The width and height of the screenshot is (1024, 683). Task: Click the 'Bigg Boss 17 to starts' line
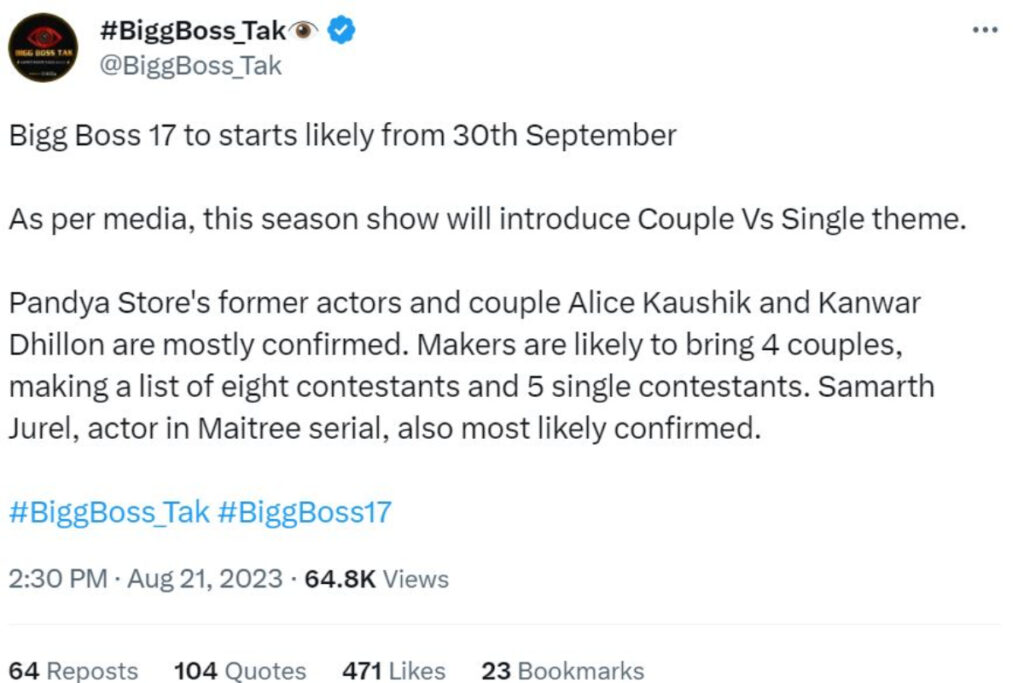342,136
